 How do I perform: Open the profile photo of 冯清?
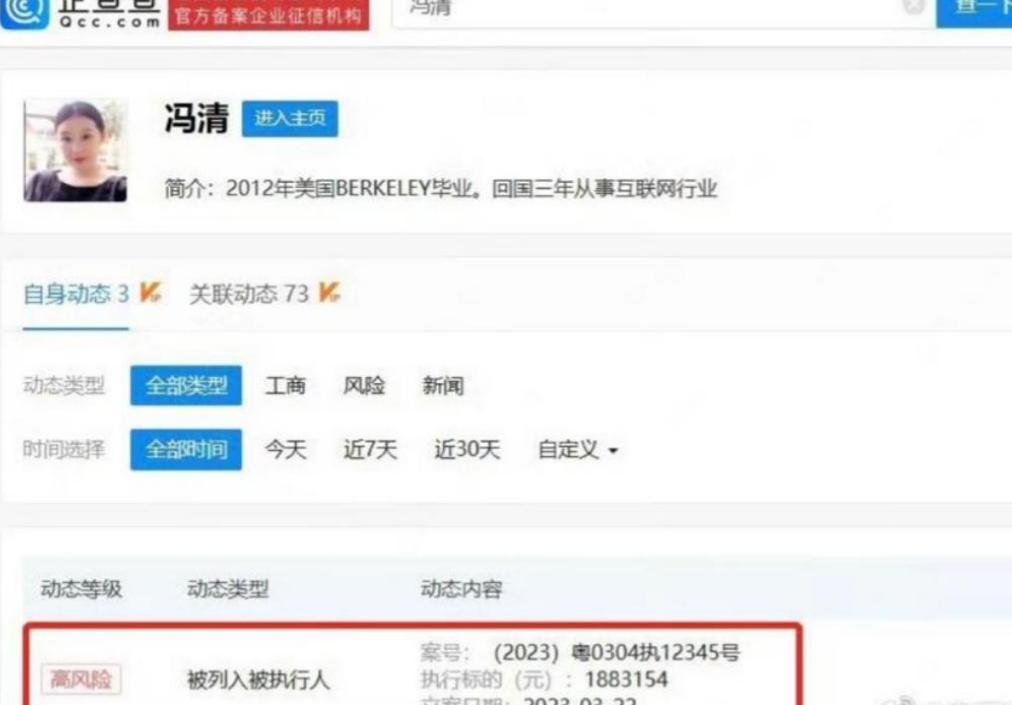tap(76, 150)
